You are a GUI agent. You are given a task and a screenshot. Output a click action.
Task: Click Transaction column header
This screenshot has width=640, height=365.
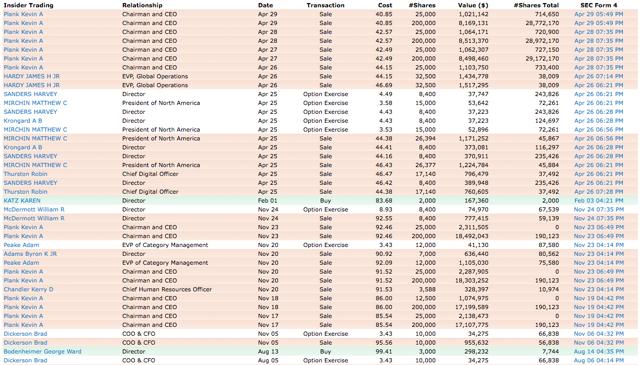point(325,5)
